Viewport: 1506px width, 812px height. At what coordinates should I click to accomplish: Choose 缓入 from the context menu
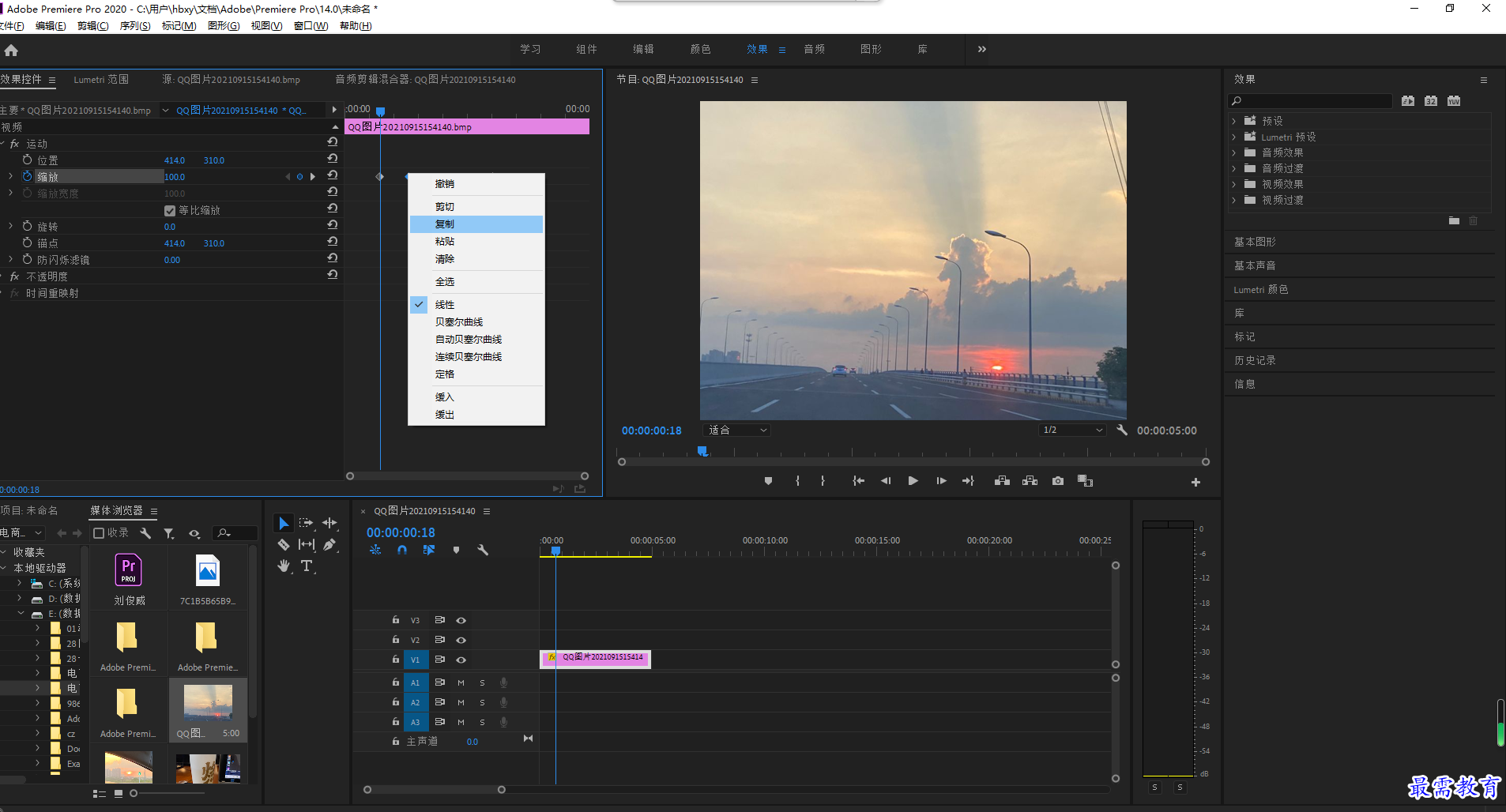(x=476, y=397)
